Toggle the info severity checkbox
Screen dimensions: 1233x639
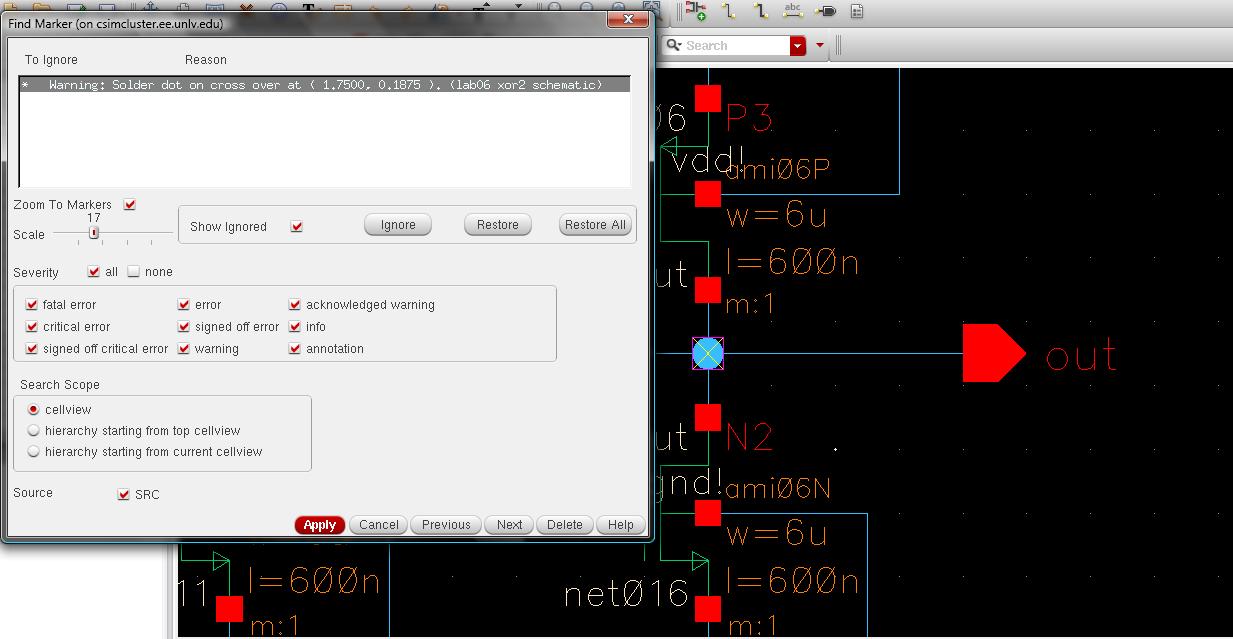[295, 326]
